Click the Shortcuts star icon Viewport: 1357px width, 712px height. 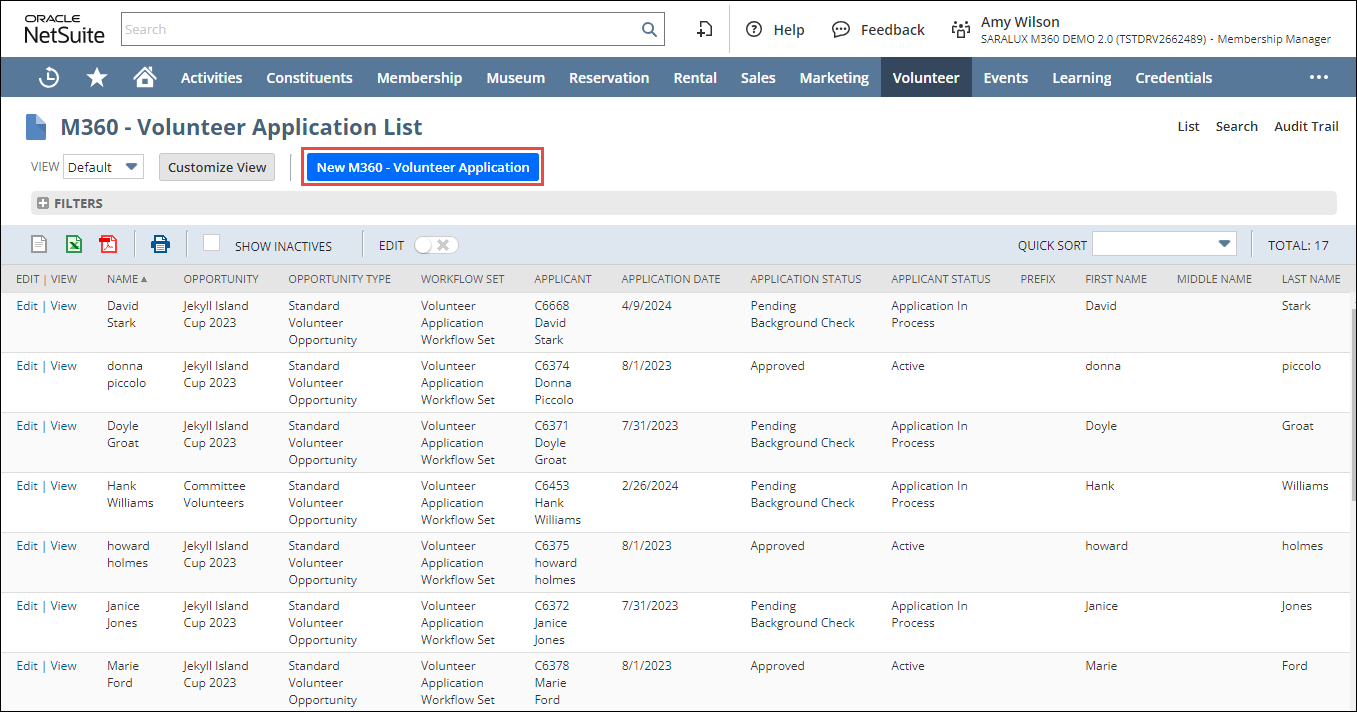[x=97, y=77]
